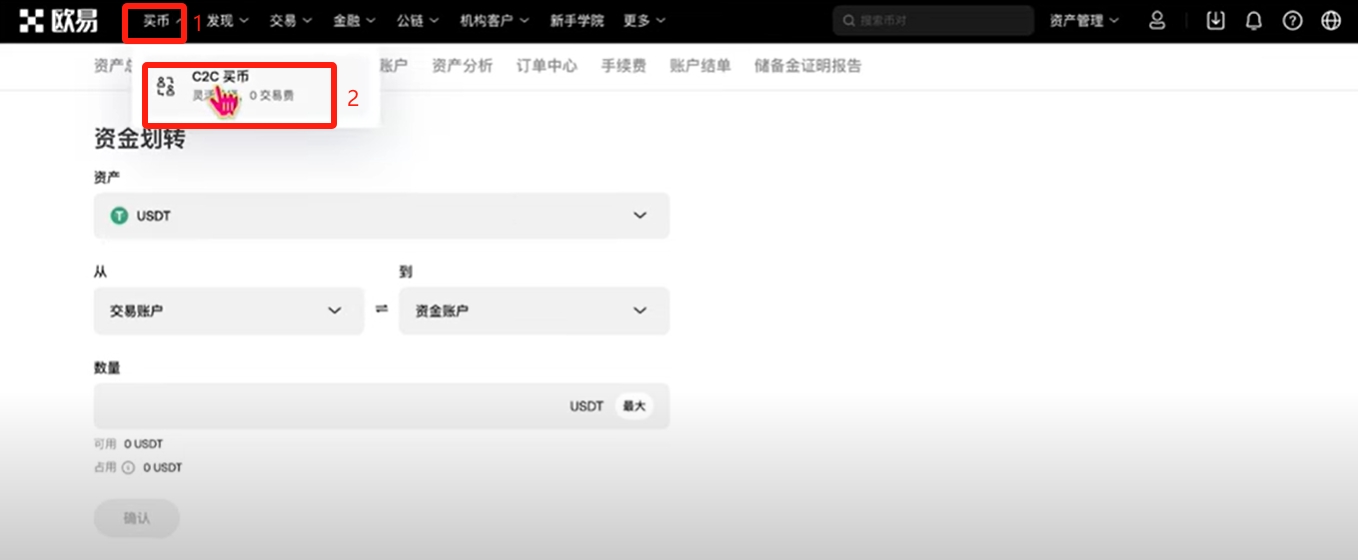Screen dimensions: 1358x560
Task: Click the 确认 confirm button
Action: pos(136,518)
